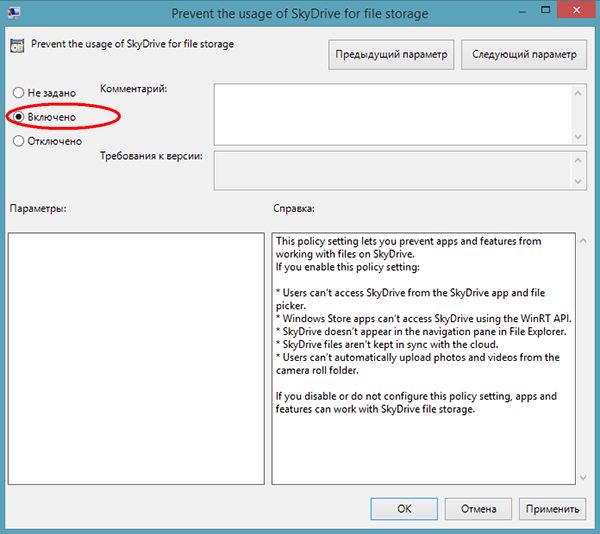Click help panel scroll down arrow
Screen dimensions: 600x534
point(583,477)
